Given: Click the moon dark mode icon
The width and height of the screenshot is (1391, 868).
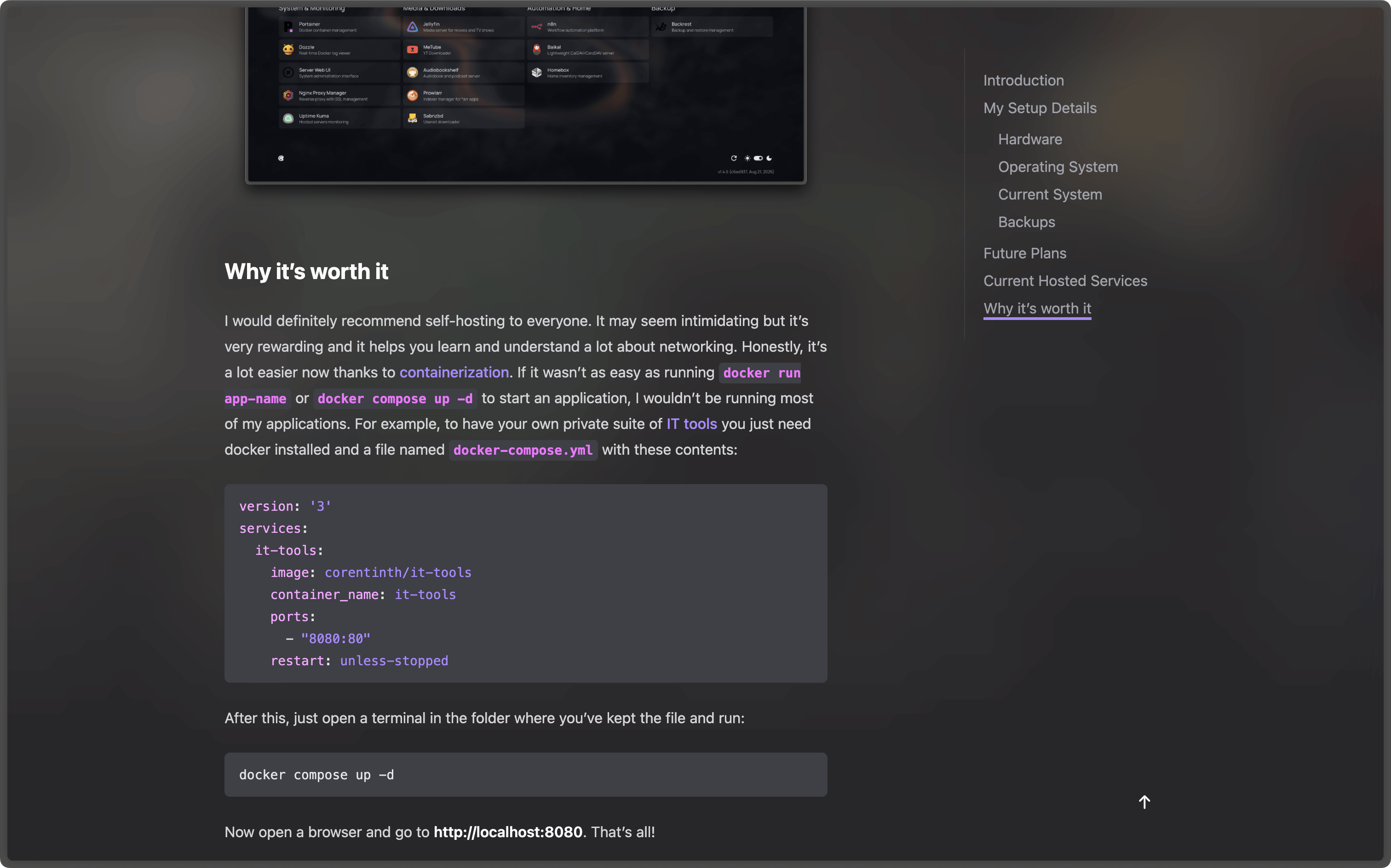Looking at the screenshot, I should coord(769,159).
